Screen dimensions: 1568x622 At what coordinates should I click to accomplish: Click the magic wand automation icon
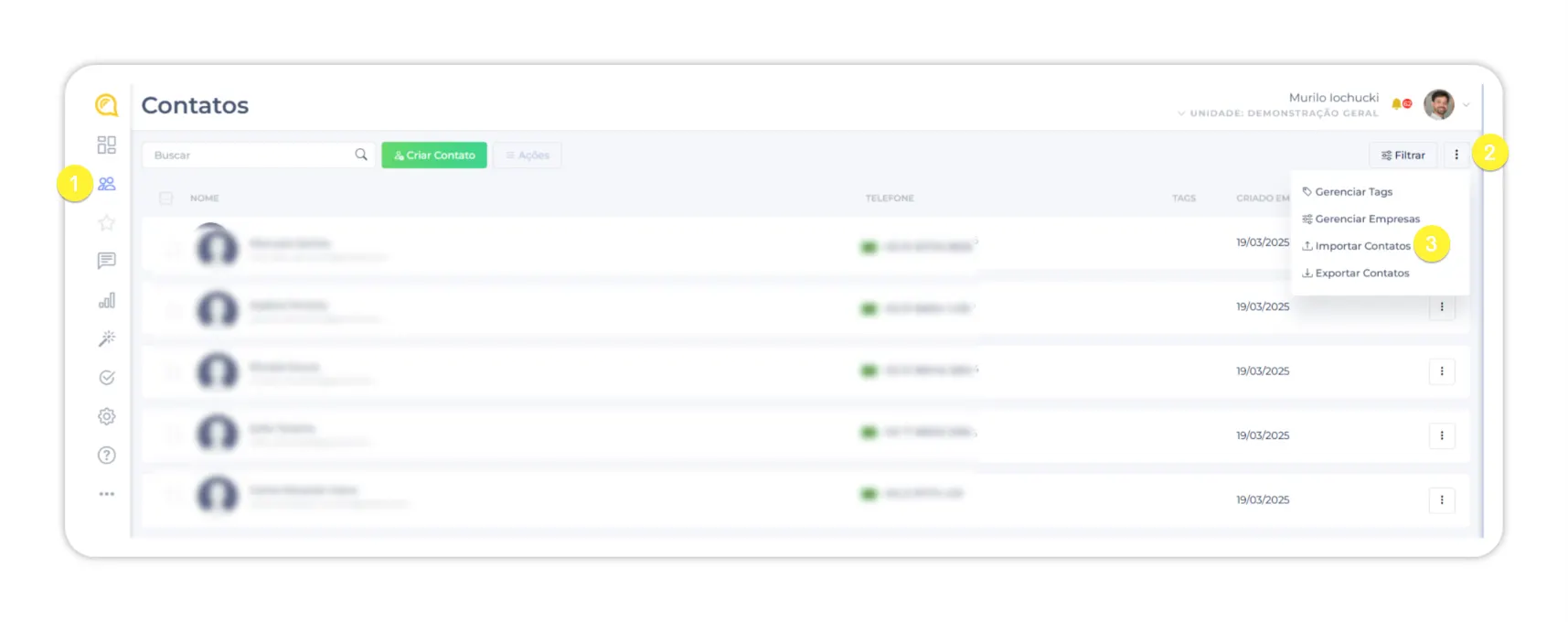pyautogui.click(x=107, y=339)
